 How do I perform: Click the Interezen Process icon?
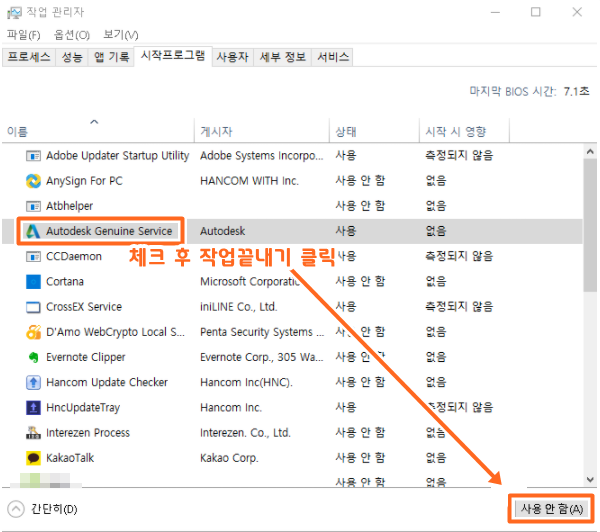[33, 433]
